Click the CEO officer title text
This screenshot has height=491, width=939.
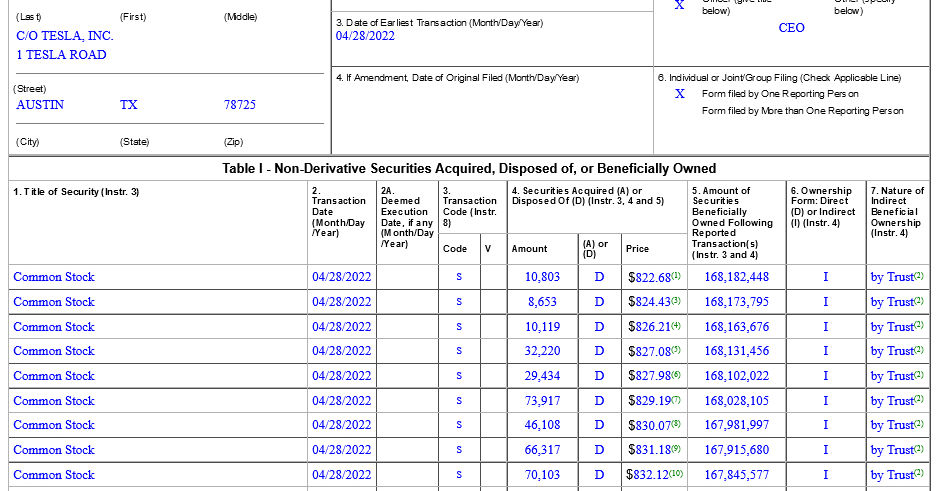click(x=791, y=28)
